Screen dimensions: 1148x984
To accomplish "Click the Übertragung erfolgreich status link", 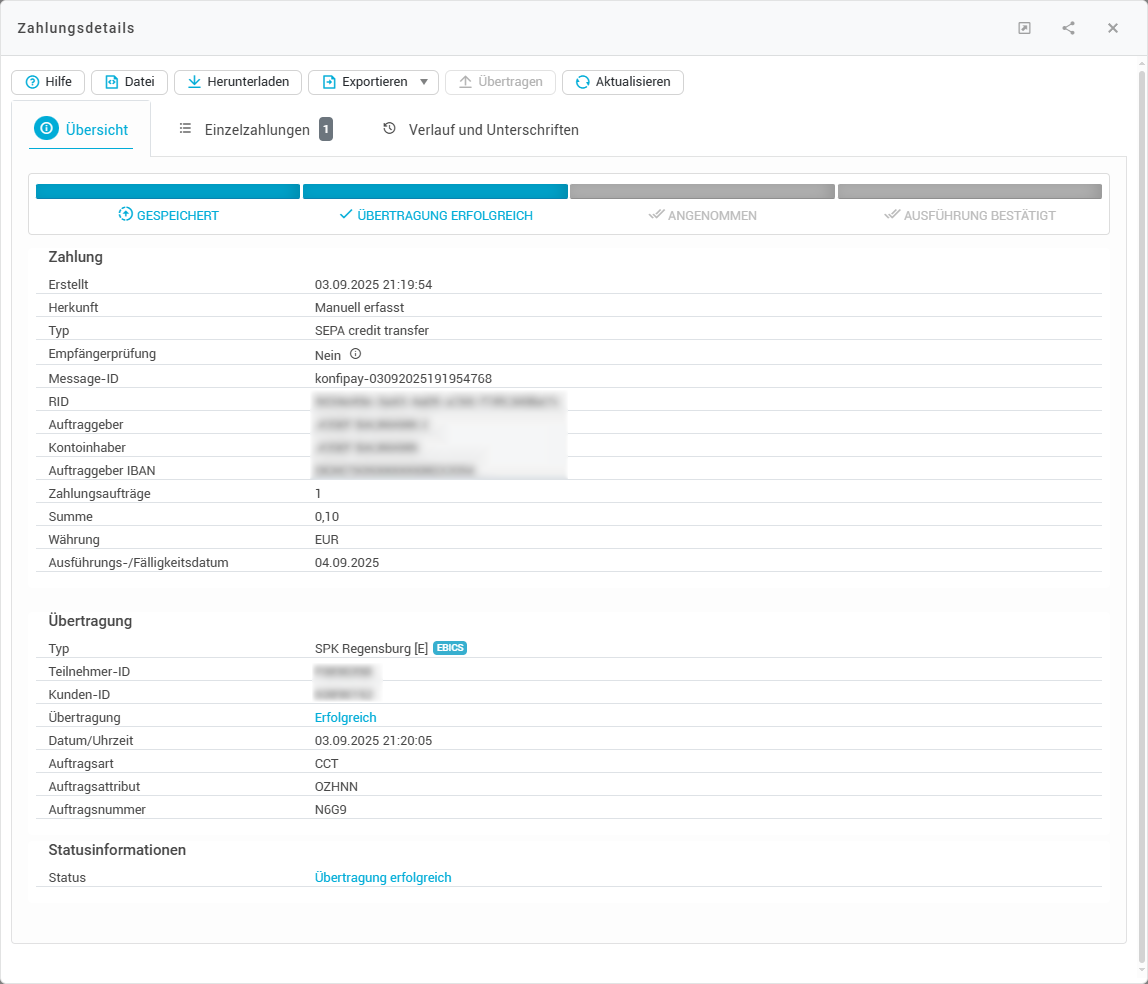I will click(383, 878).
